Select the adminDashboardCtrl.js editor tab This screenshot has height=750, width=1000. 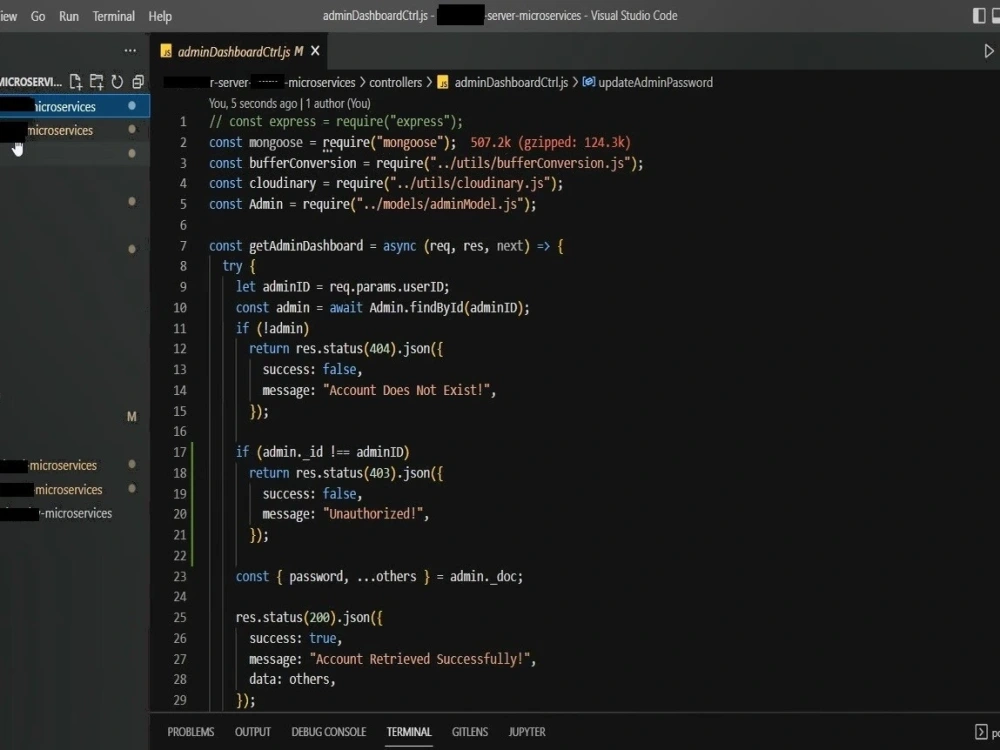pos(240,51)
